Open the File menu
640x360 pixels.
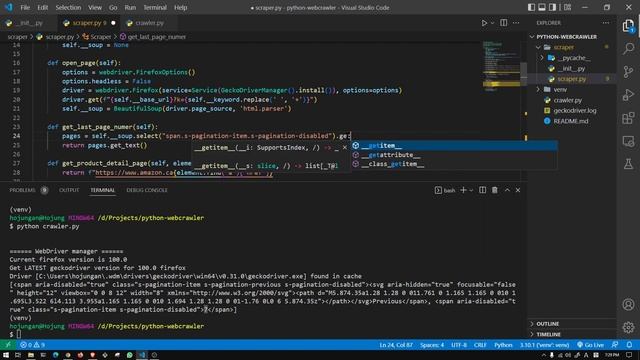coord(25,7)
